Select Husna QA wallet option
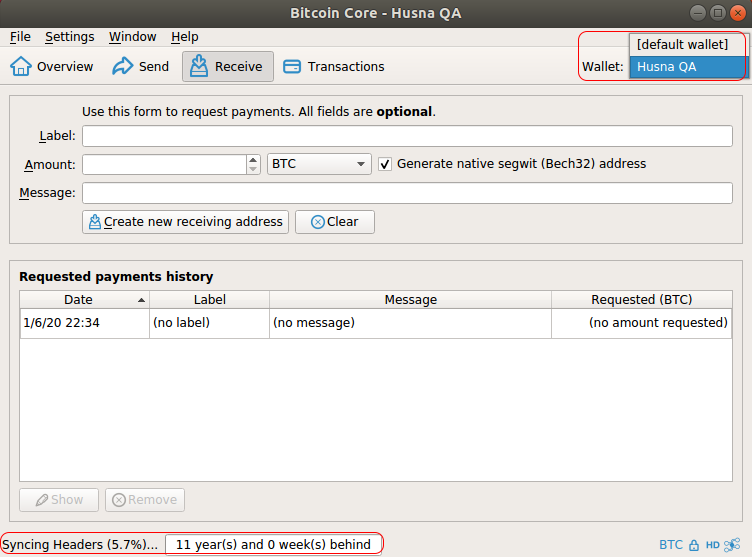The width and height of the screenshot is (752, 557). (x=687, y=67)
